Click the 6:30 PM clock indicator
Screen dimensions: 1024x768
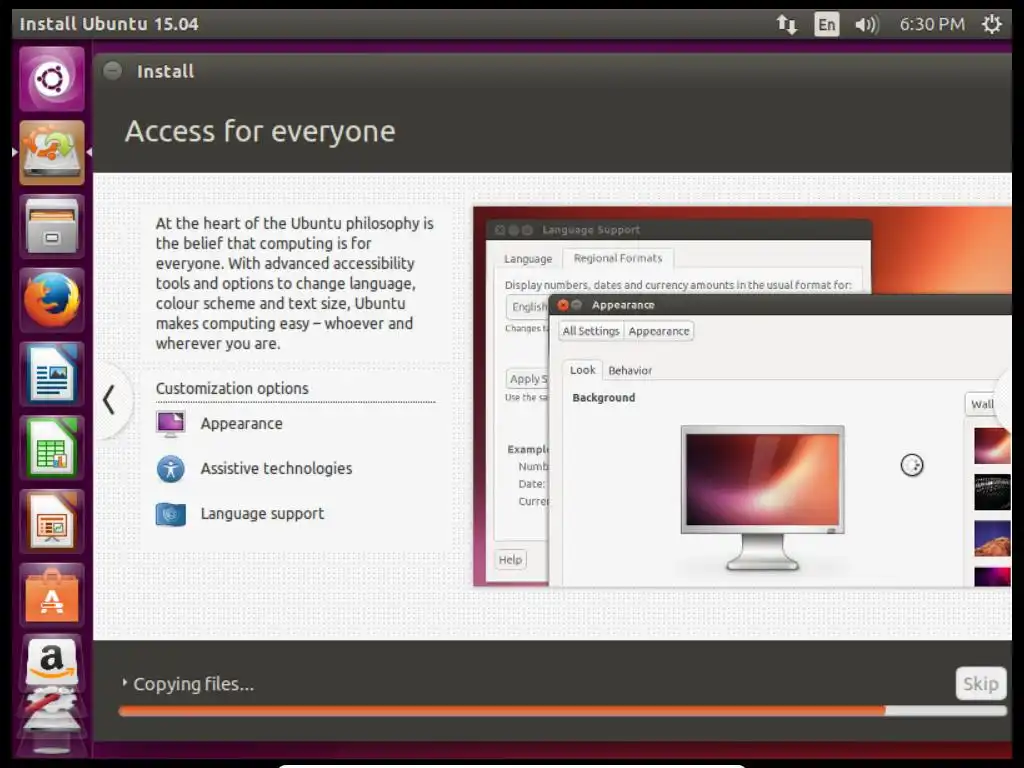coord(932,24)
